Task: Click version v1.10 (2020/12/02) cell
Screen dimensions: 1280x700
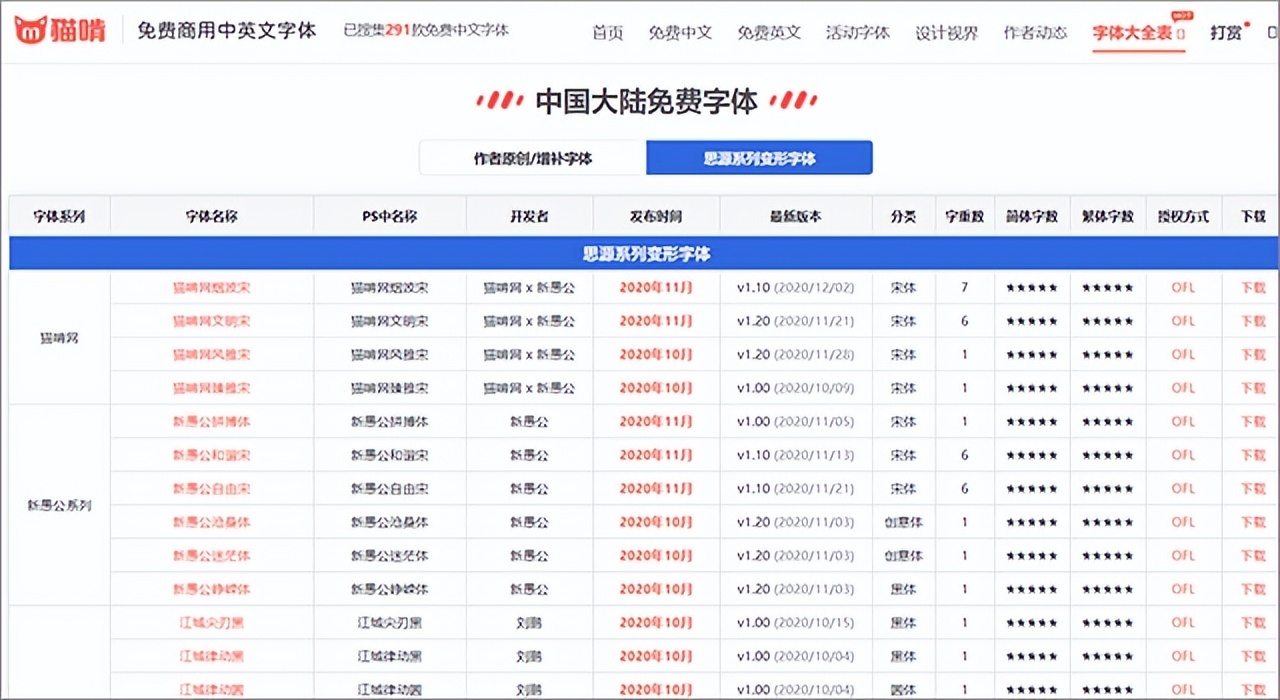Action: (x=795, y=288)
